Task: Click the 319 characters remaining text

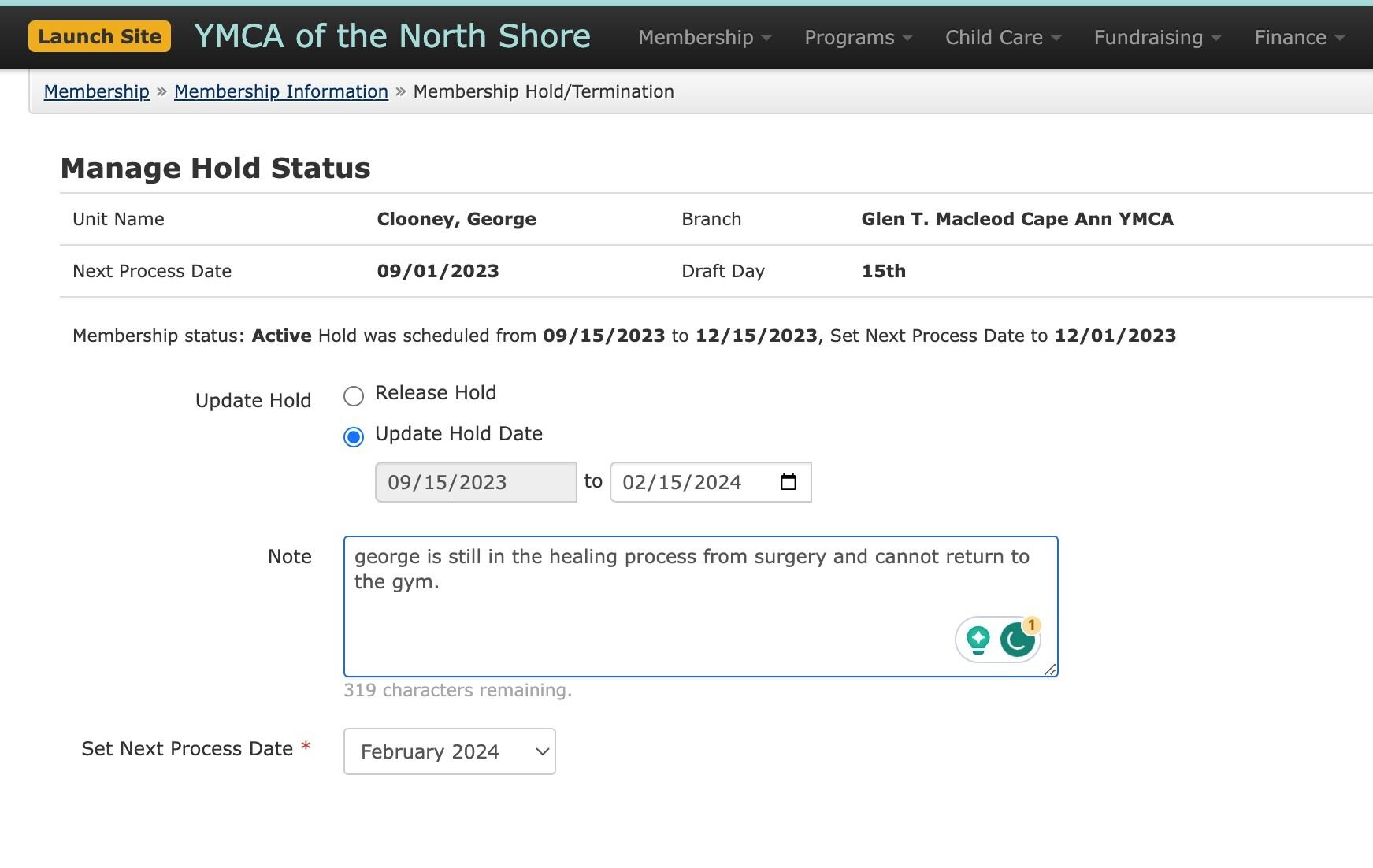Action: [458, 690]
